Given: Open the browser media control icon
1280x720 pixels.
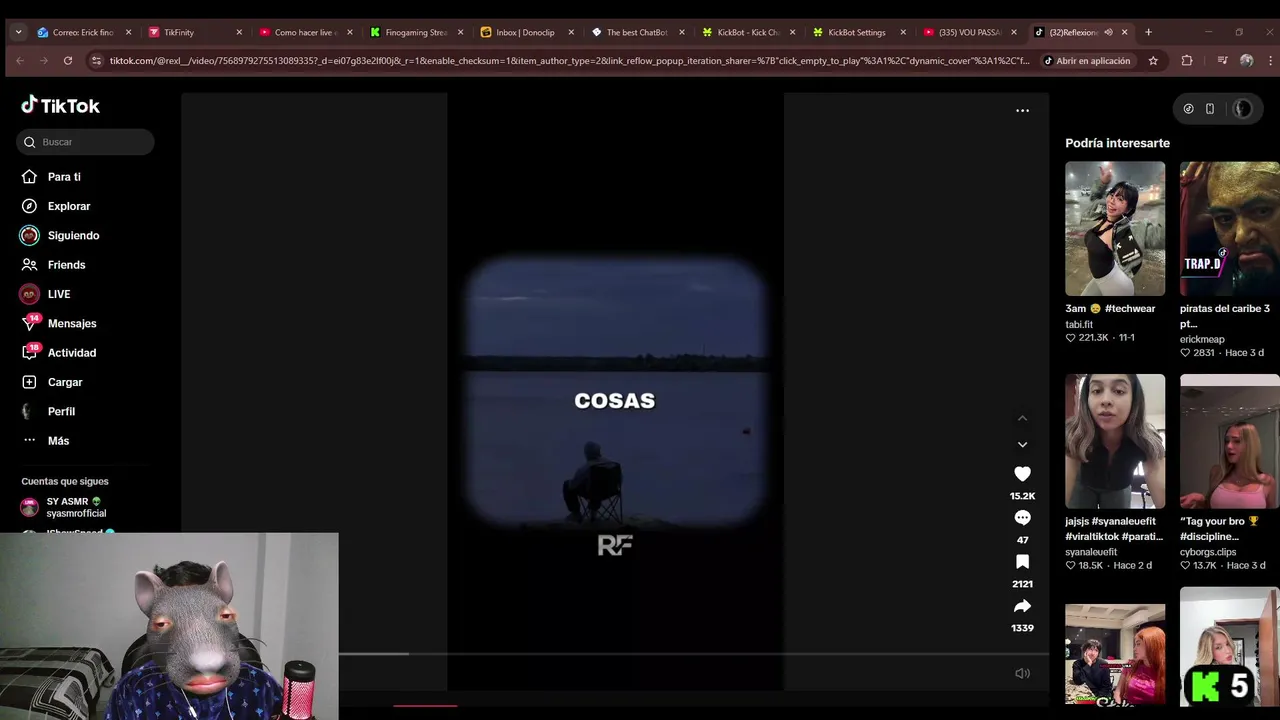Looking at the screenshot, I should (x=1222, y=61).
